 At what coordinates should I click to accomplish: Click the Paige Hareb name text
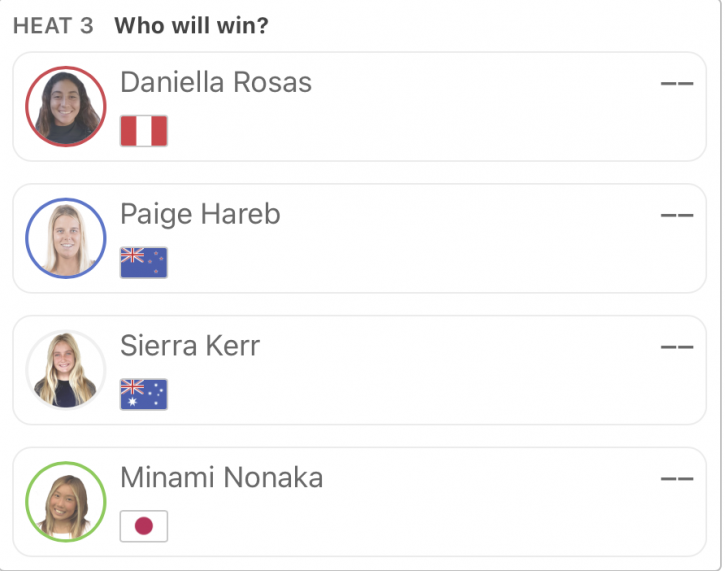pyautogui.click(x=200, y=214)
